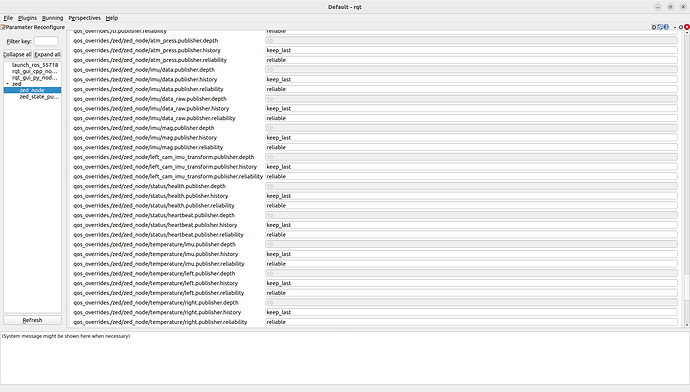This screenshot has height=392, width=690.
Task: Edit left_cam_imu_transform.publisher.reliability value field
Action: (x=471, y=176)
